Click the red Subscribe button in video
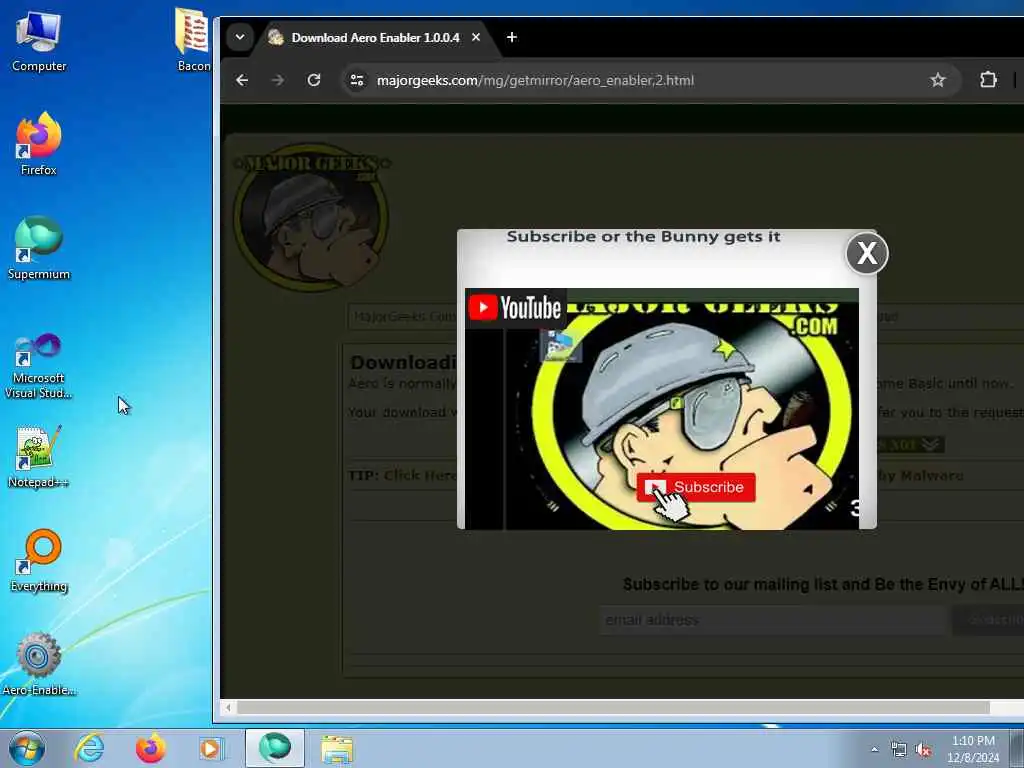 point(696,487)
